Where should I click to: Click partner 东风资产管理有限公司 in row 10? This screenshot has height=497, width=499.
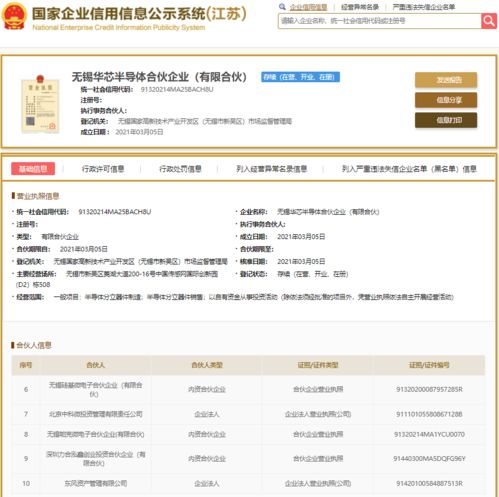tap(96, 483)
